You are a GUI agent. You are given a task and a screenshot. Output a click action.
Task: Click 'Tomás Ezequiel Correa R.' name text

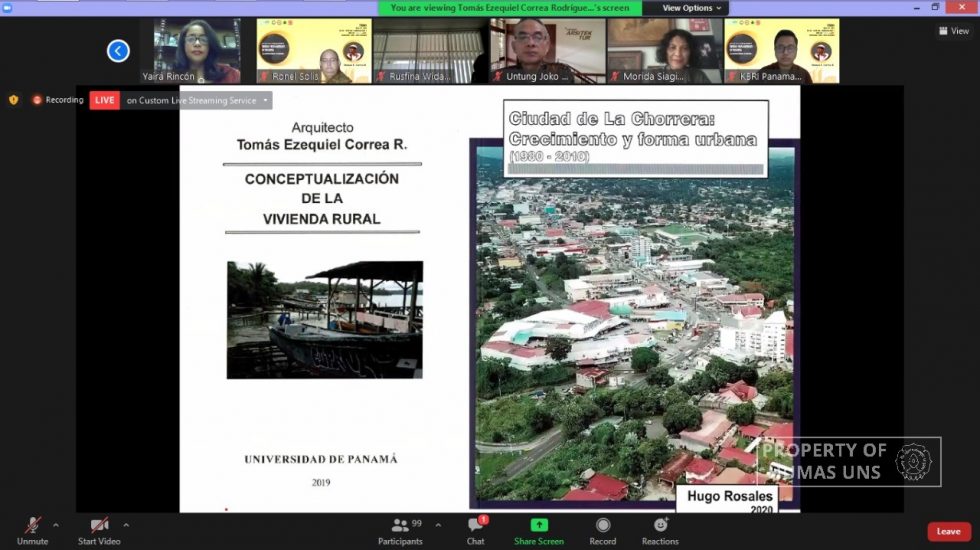click(322, 144)
